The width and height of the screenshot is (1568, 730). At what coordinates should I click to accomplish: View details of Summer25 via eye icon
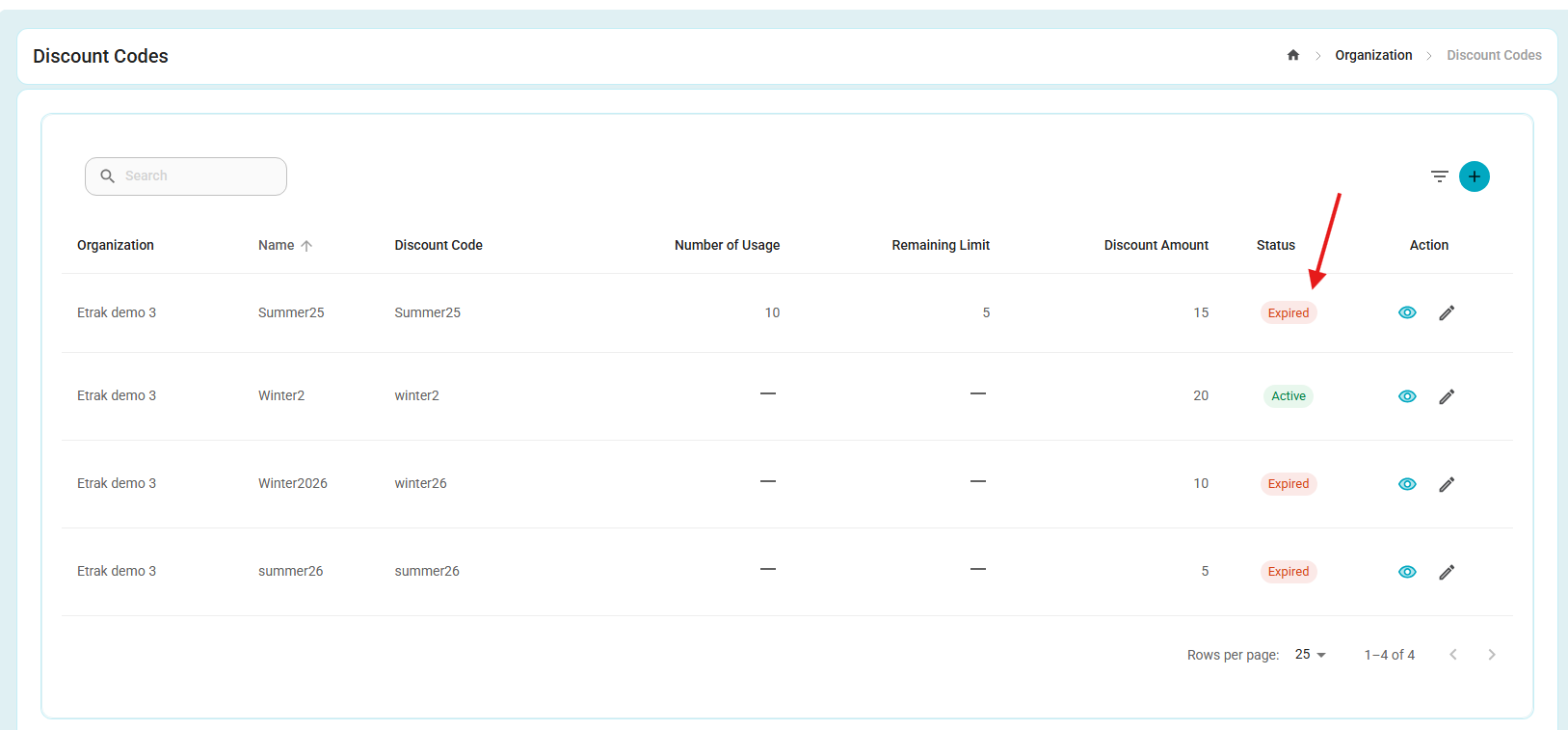[x=1407, y=312]
